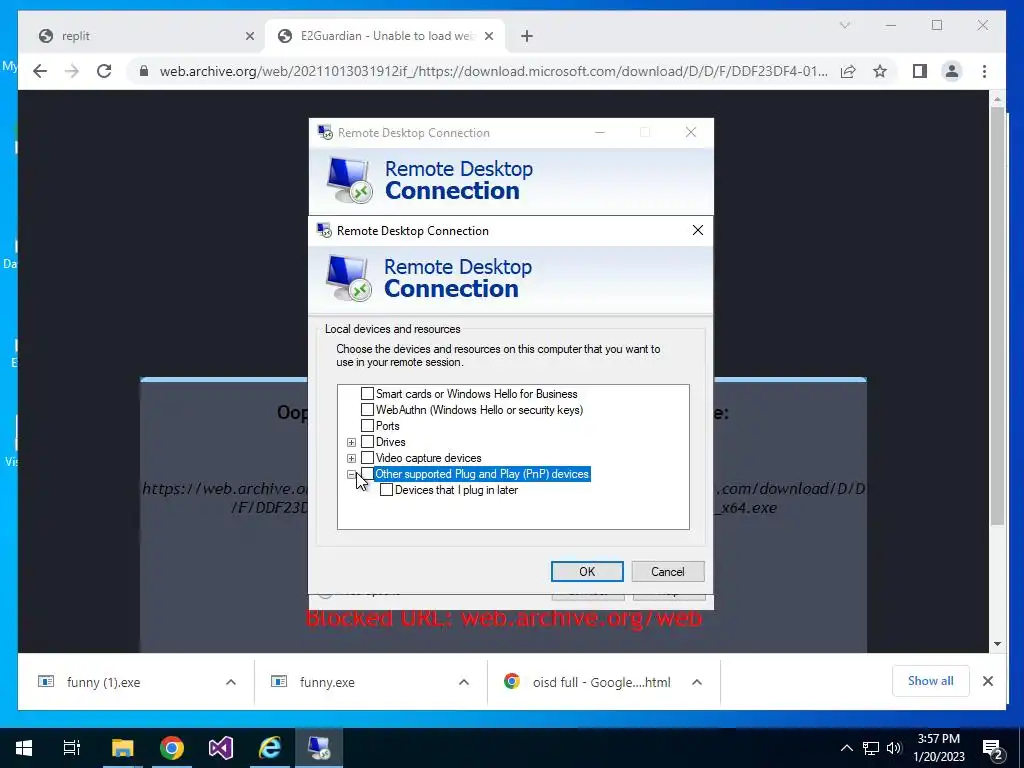Click the page's vertical scrollbar
Image resolution: width=1024 pixels, height=768 pixels.
pyautogui.click(x=997, y=315)
